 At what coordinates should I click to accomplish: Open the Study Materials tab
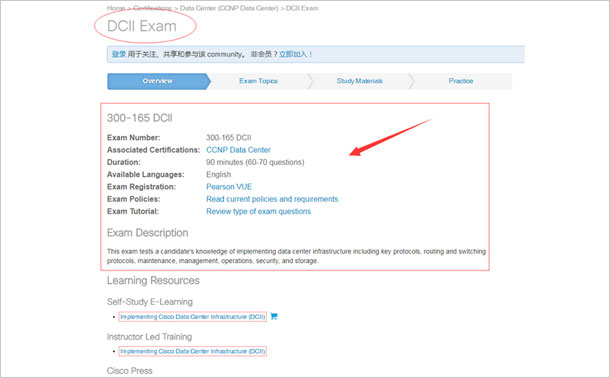(360, 81)
